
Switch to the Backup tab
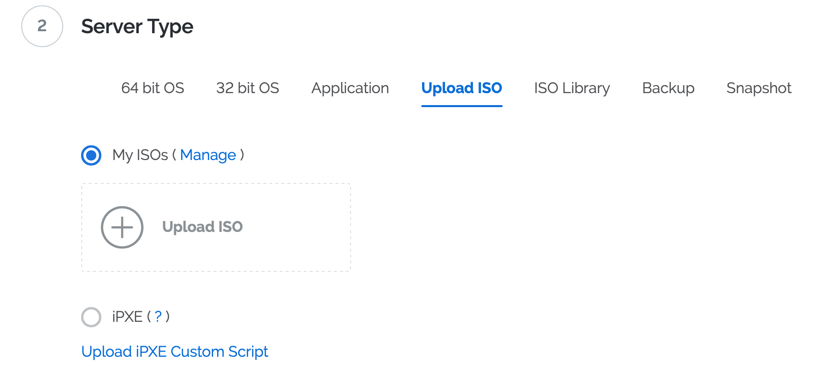tap(668, 88)
